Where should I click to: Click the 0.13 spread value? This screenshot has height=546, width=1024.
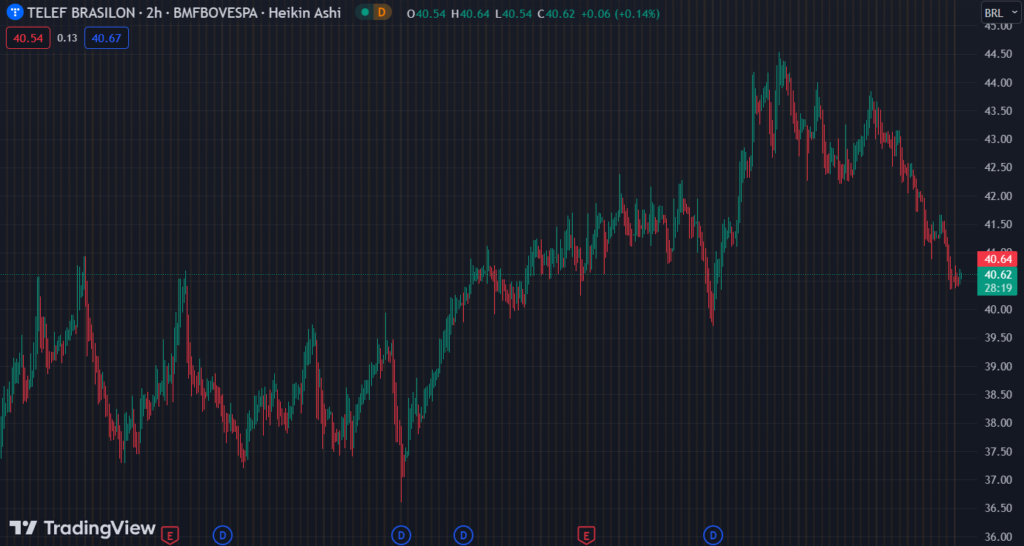67,38
